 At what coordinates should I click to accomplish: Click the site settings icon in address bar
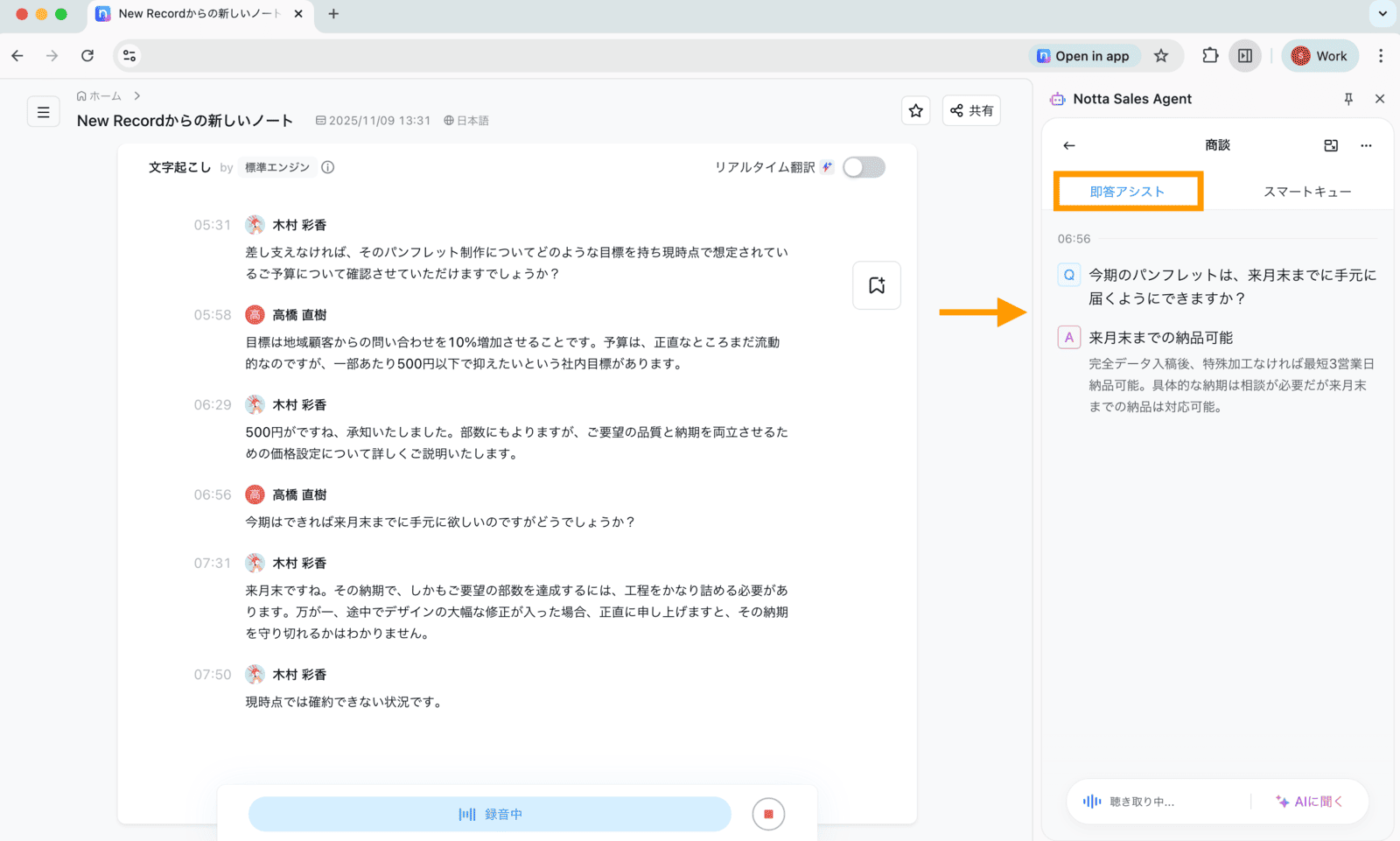coord(129,56)
